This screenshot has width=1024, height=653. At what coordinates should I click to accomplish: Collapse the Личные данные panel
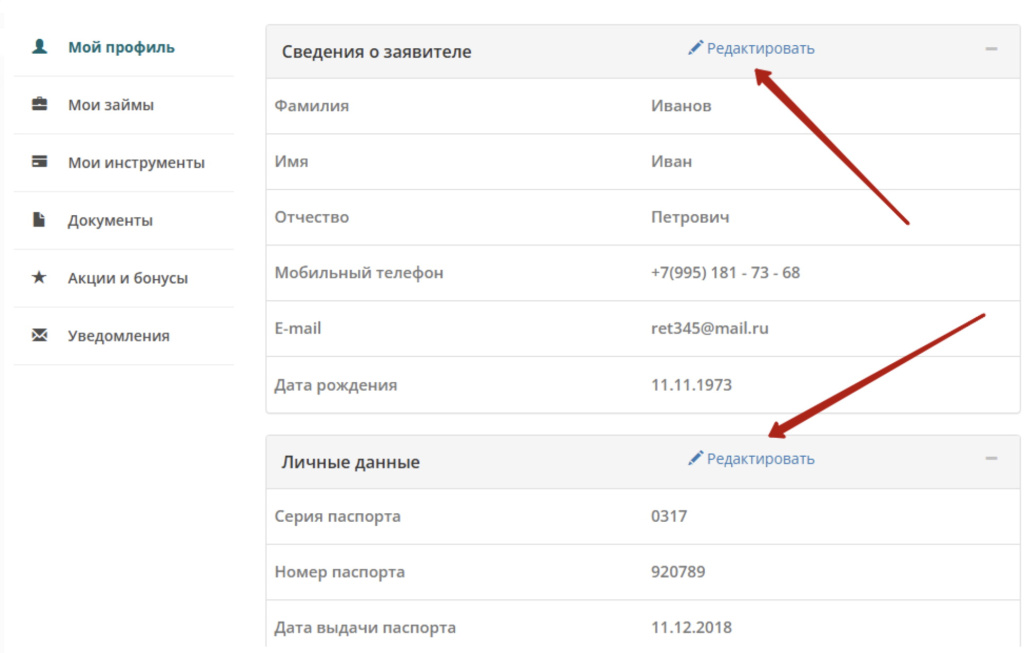pos(991,458)
